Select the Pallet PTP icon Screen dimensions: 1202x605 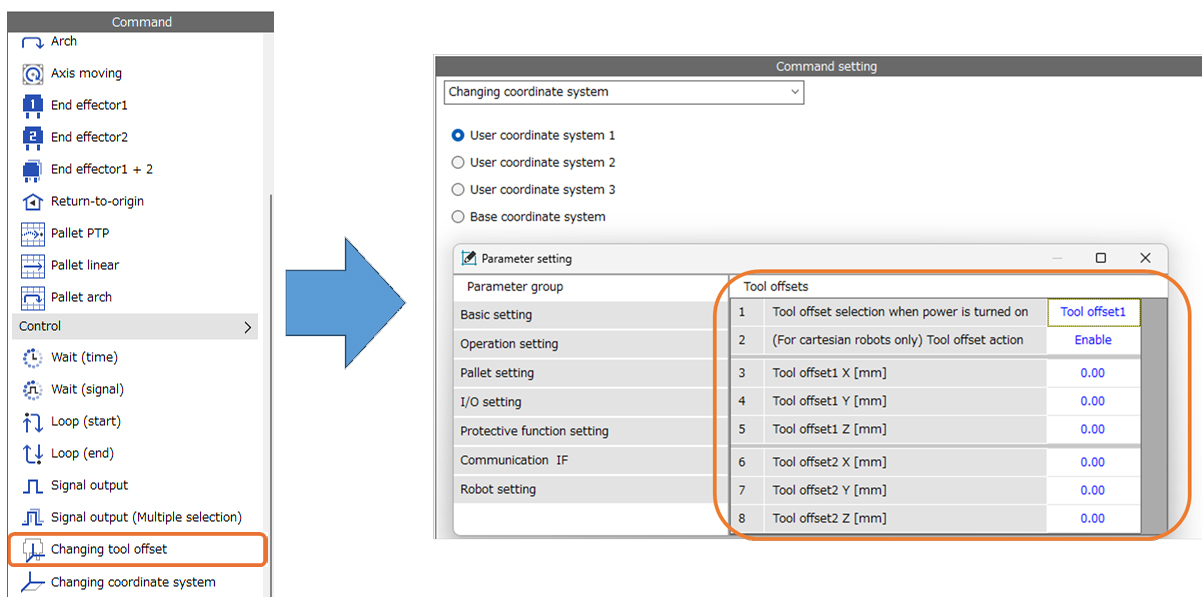(x=33, y=234)
